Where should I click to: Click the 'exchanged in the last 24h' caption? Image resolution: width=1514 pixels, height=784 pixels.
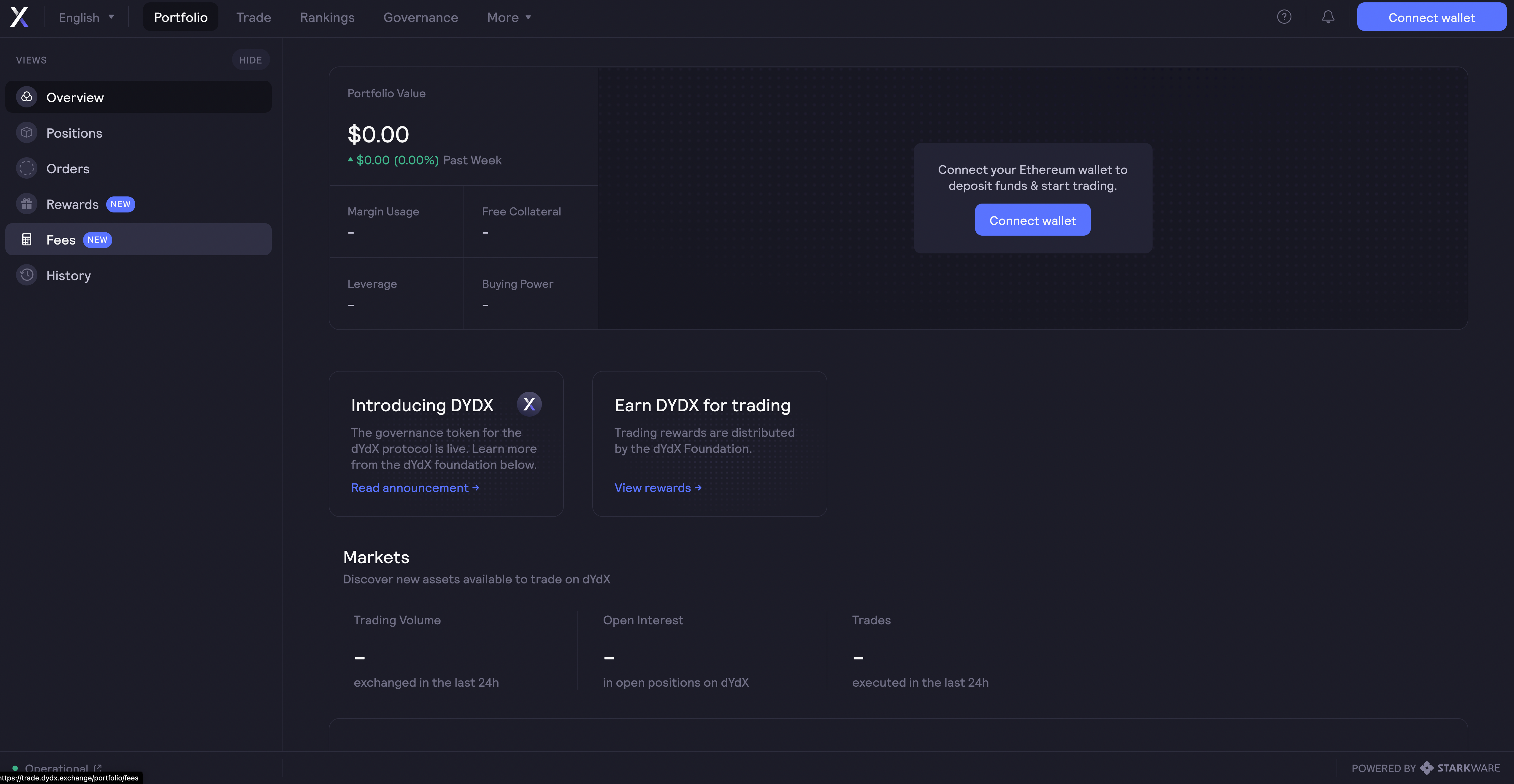[x=426, y=682]
